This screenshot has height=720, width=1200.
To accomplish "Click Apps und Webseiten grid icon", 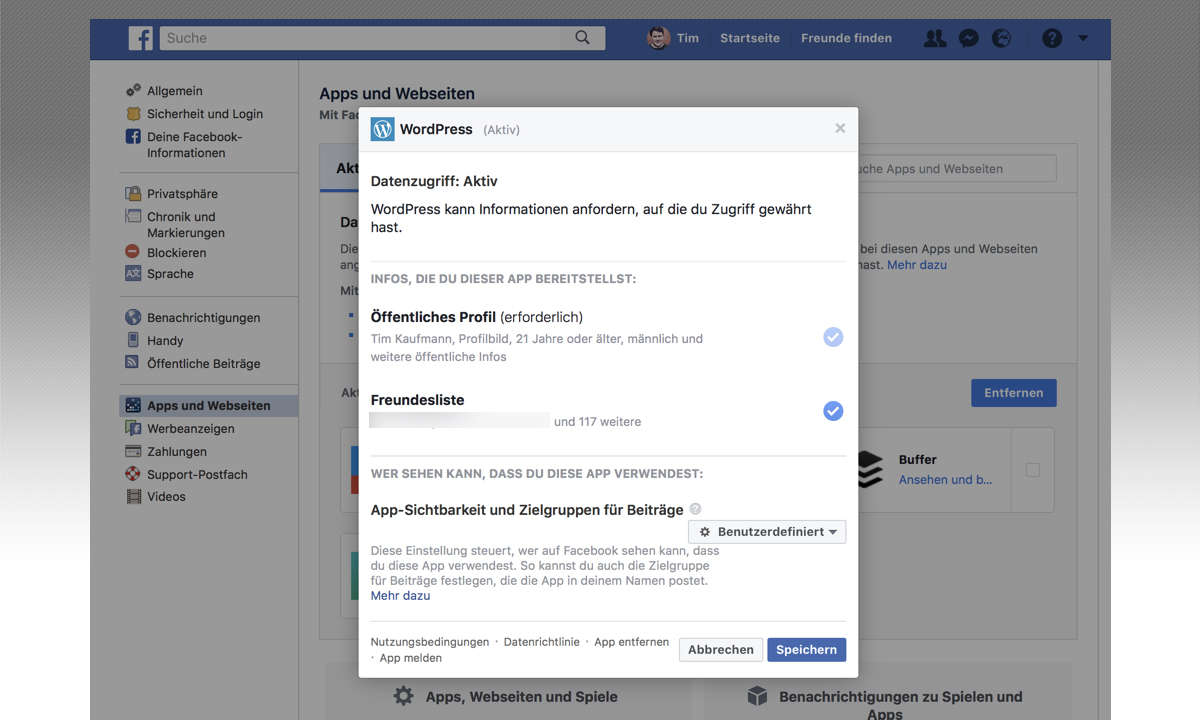I will tap(133, 405).
